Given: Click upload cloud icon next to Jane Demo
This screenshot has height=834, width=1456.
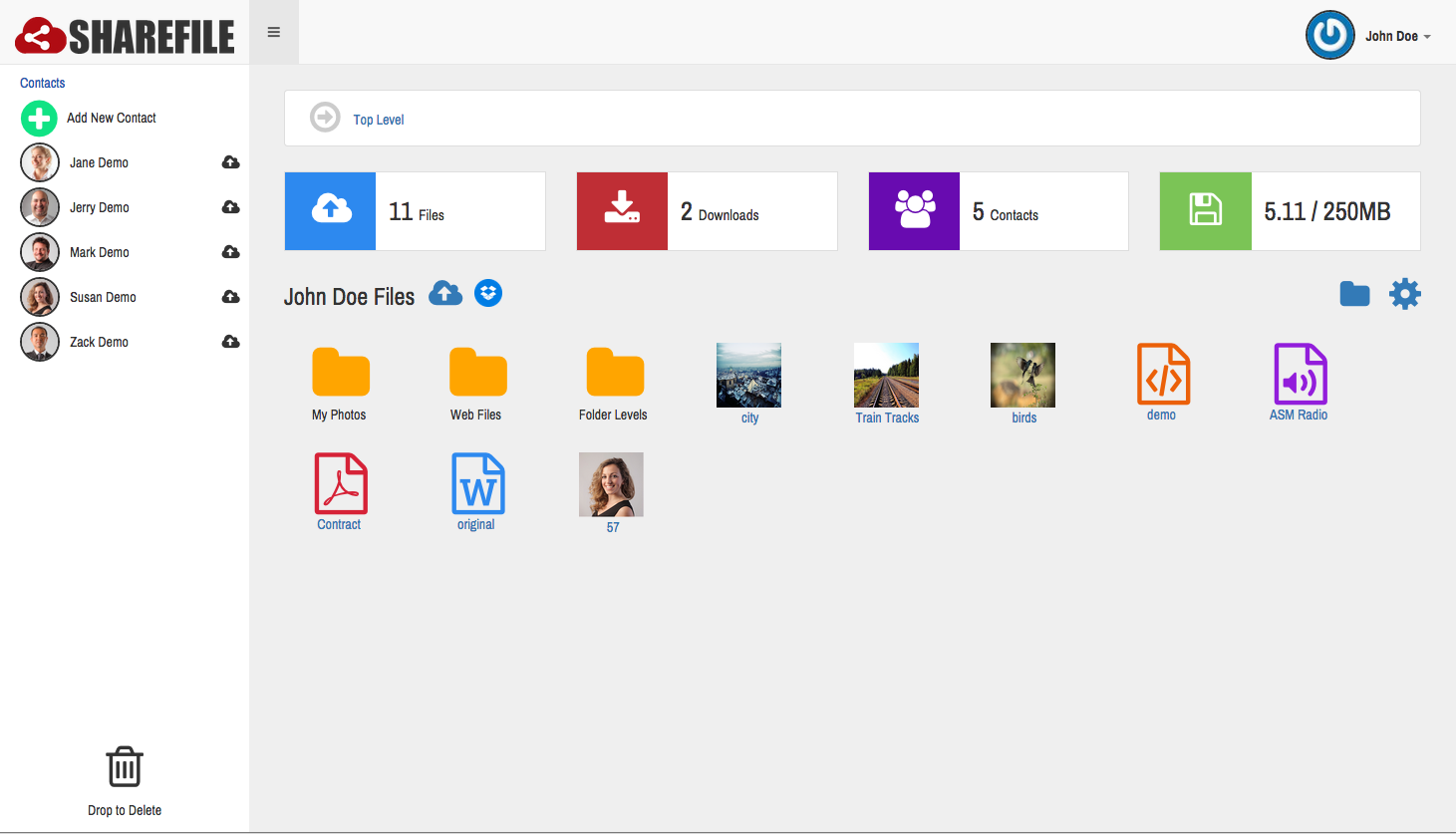Looking at the screenshot, I should click(x=230, y=162).
